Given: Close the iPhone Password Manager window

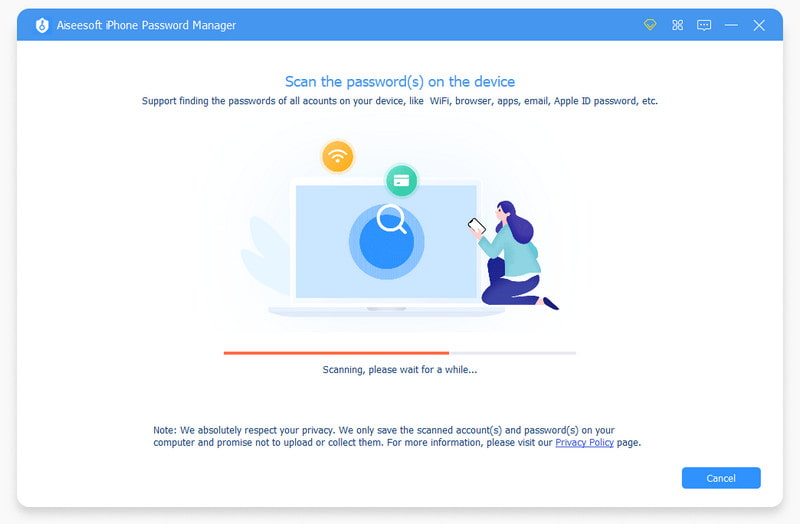Looking at the screenshot, I should click(759, 25).
